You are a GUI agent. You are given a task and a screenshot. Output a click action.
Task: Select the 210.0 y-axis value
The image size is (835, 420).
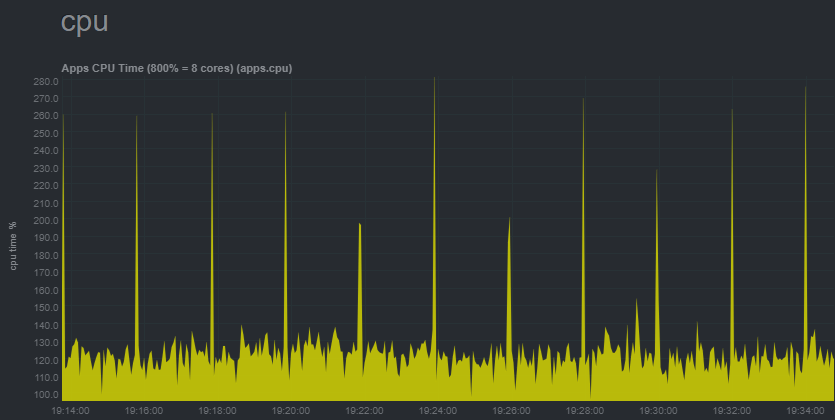coord(45,203)
